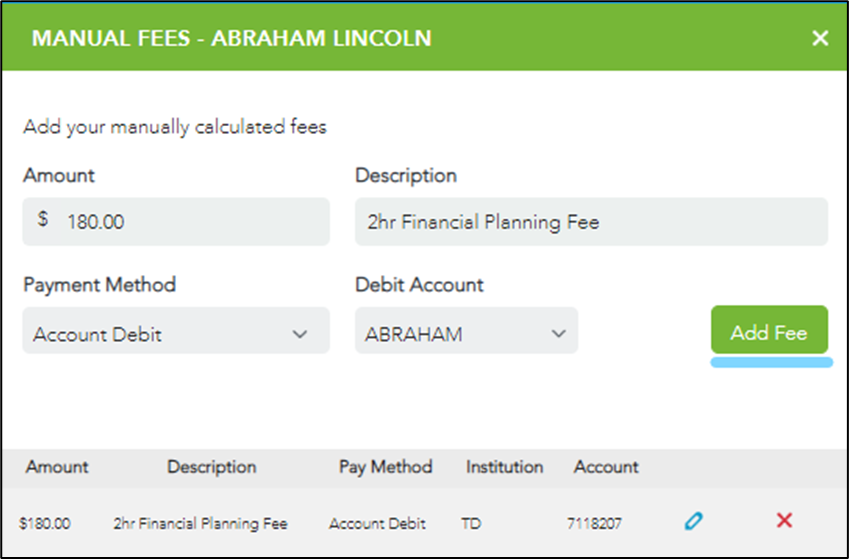Expand the ABRAHAM debit account dropdown
This screenshot has width=849, height=559.
(x=466, y=330)
